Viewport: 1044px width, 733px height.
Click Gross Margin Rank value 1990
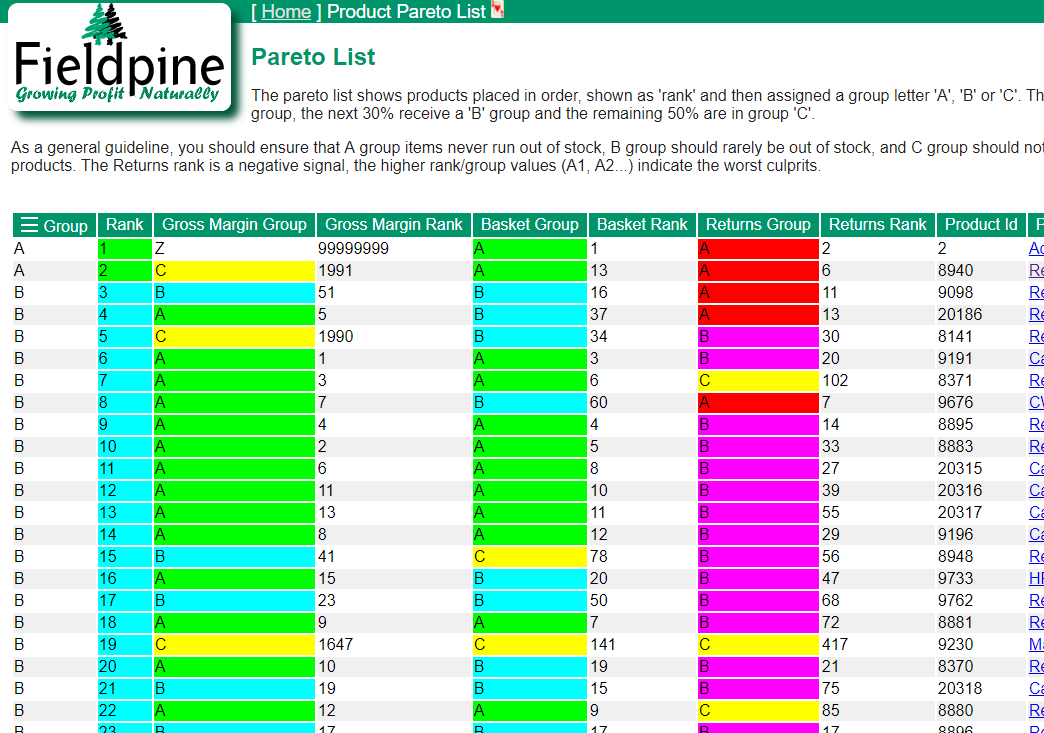(335, 337)
